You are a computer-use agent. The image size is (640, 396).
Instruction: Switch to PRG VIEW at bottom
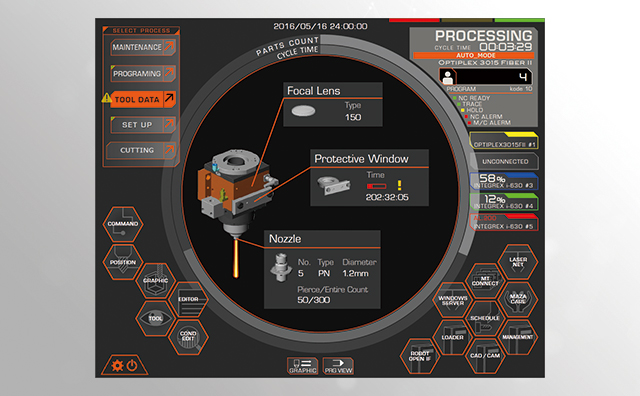(338, 366)
